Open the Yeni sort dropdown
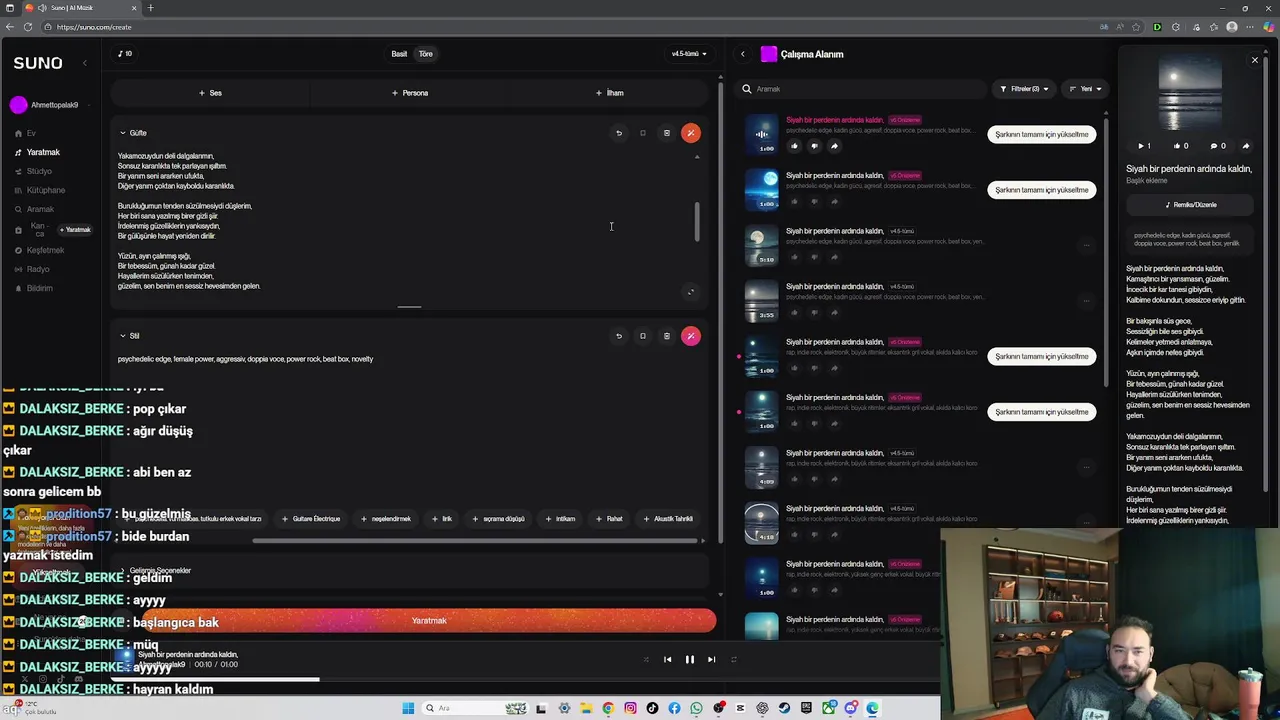Screen dimensions: 1280x720 point(1084,89)
